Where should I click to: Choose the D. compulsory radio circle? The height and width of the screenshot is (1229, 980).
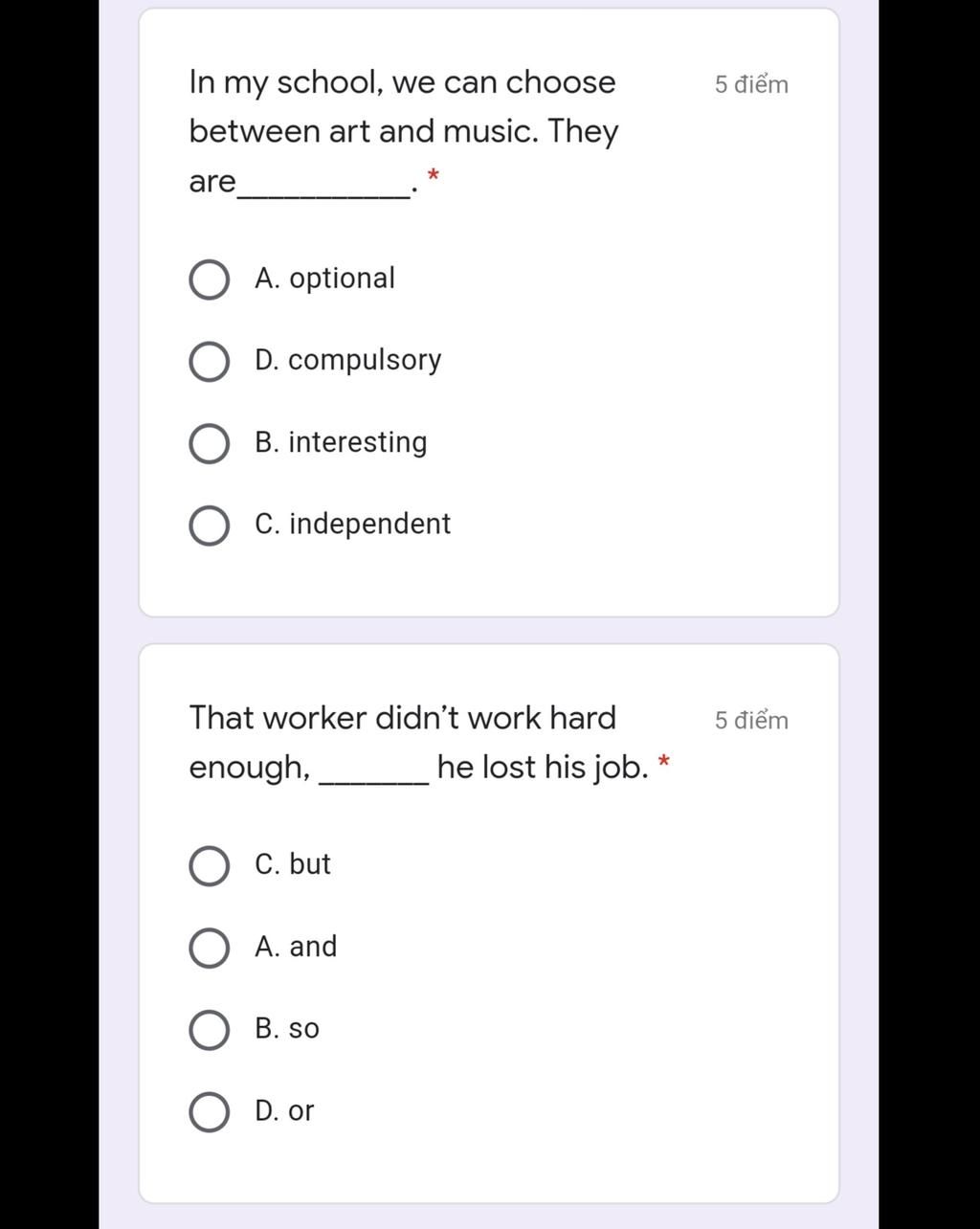coord(209,362)
